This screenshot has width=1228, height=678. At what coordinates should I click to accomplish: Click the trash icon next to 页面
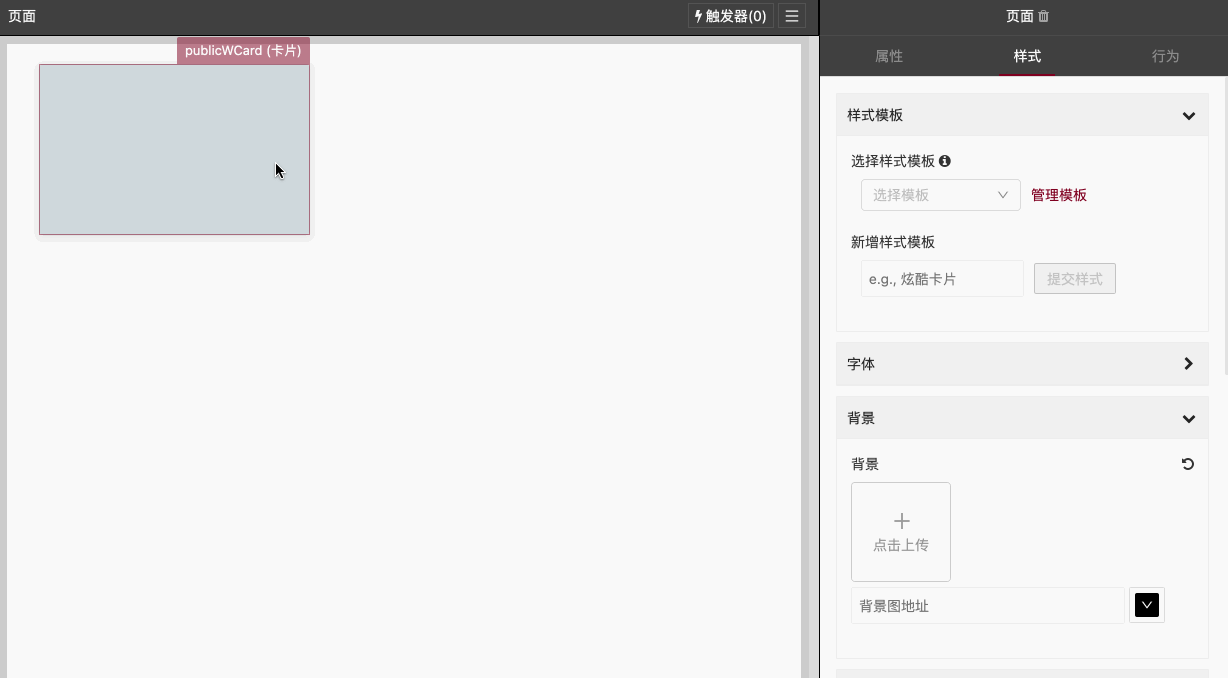(1044, 16)
